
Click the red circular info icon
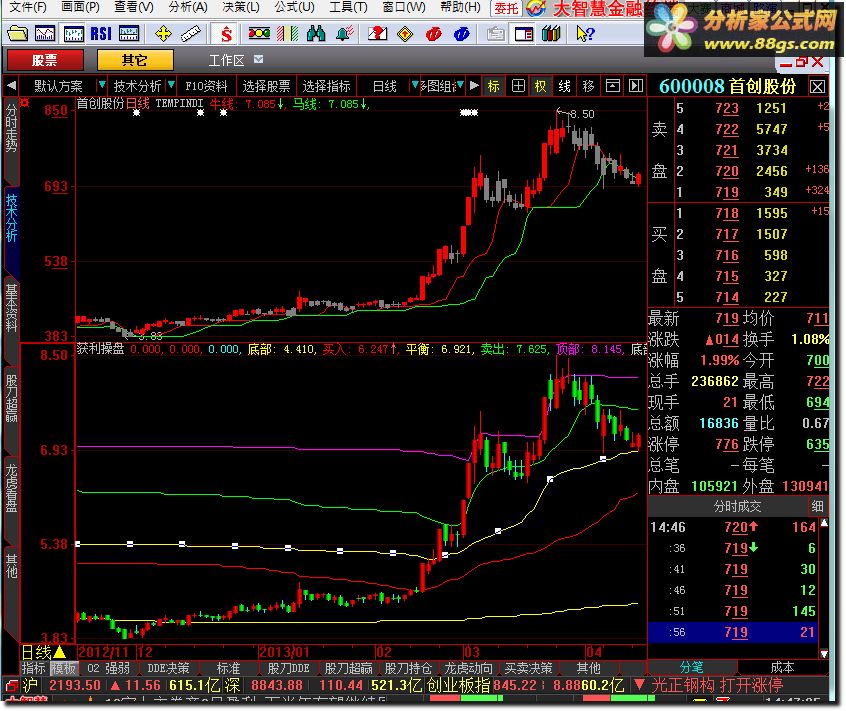click(x=433, y=34)
